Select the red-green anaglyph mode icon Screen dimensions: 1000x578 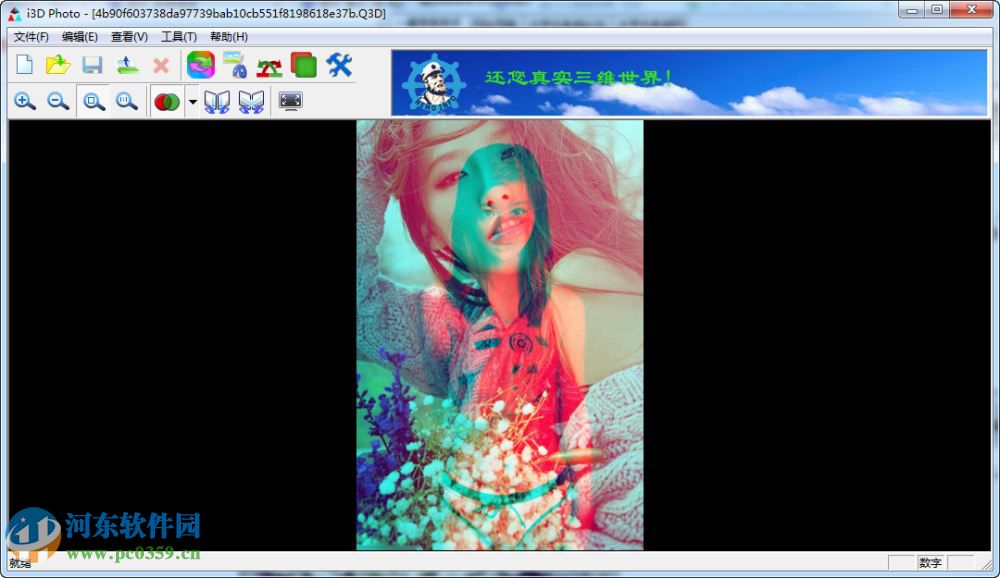tap(166, 100)
